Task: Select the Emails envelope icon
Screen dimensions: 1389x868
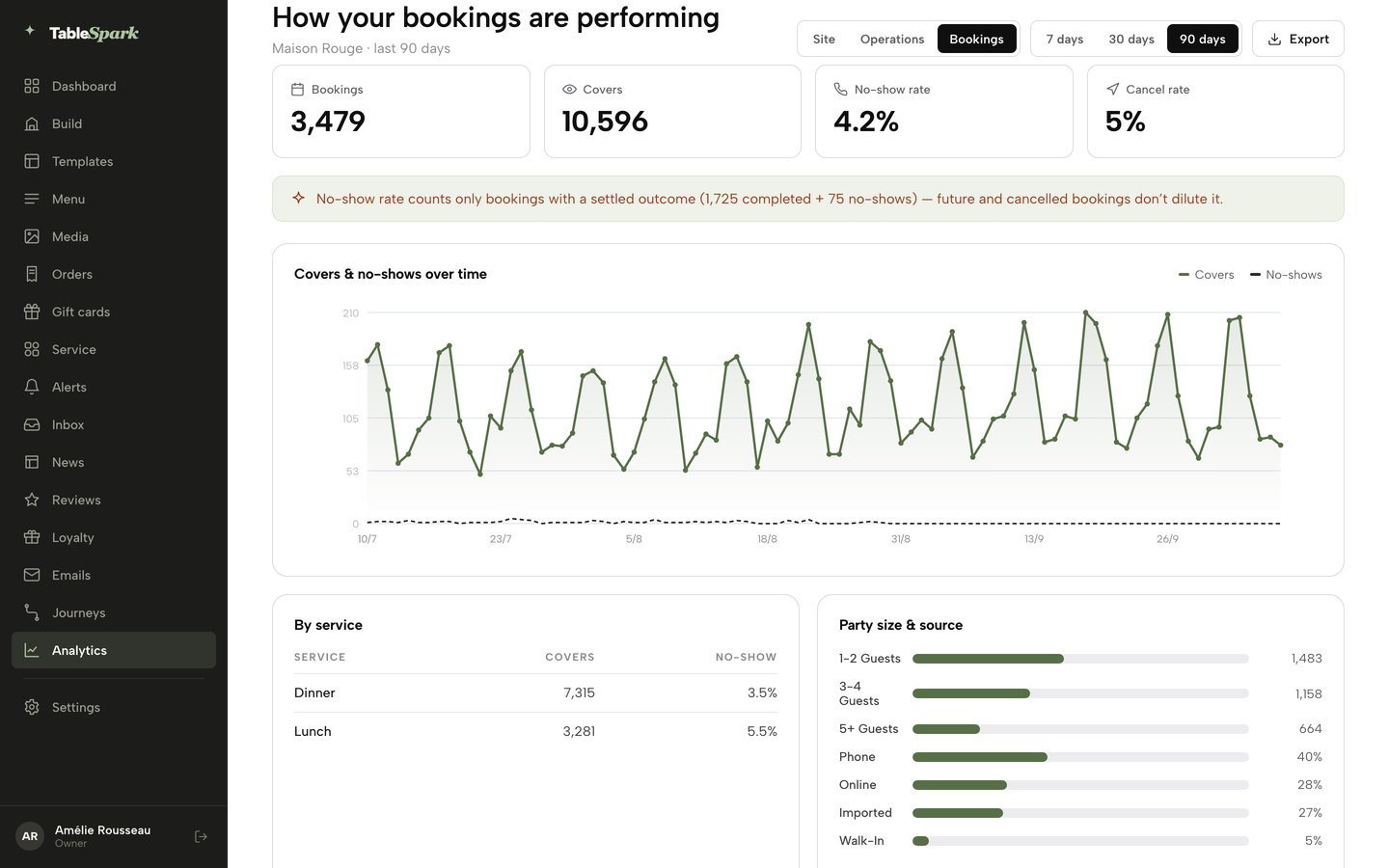Action: [x=32, y=575]
